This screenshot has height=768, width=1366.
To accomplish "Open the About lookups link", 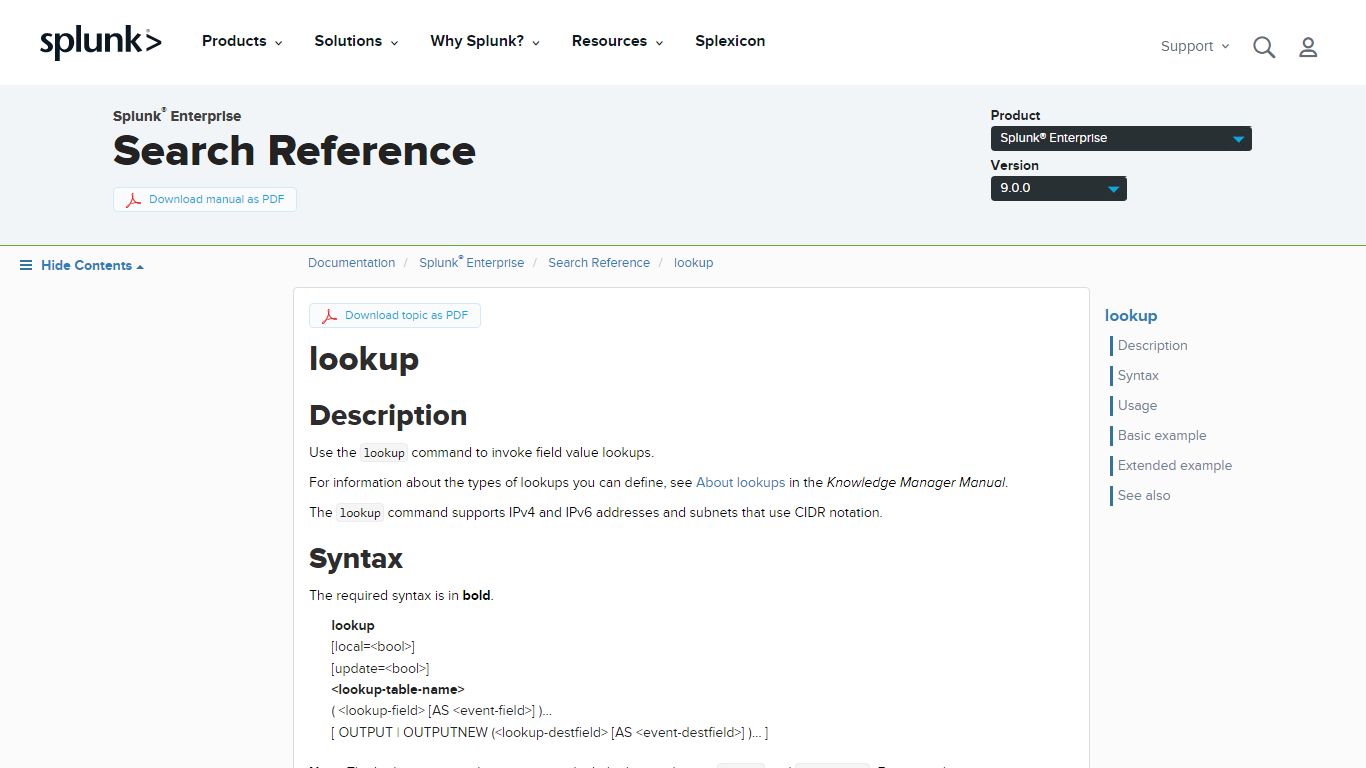I will [740, 482].
